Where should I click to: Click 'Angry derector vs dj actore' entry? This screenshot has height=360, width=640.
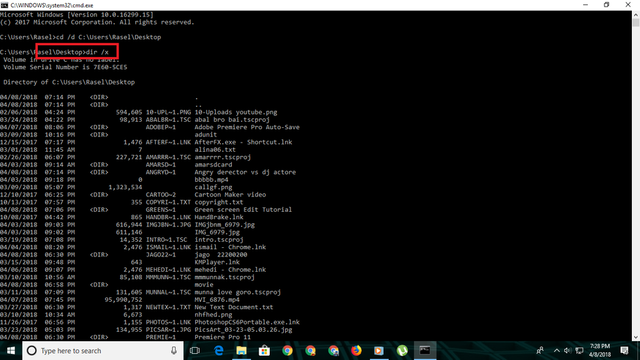click(245, 172)
